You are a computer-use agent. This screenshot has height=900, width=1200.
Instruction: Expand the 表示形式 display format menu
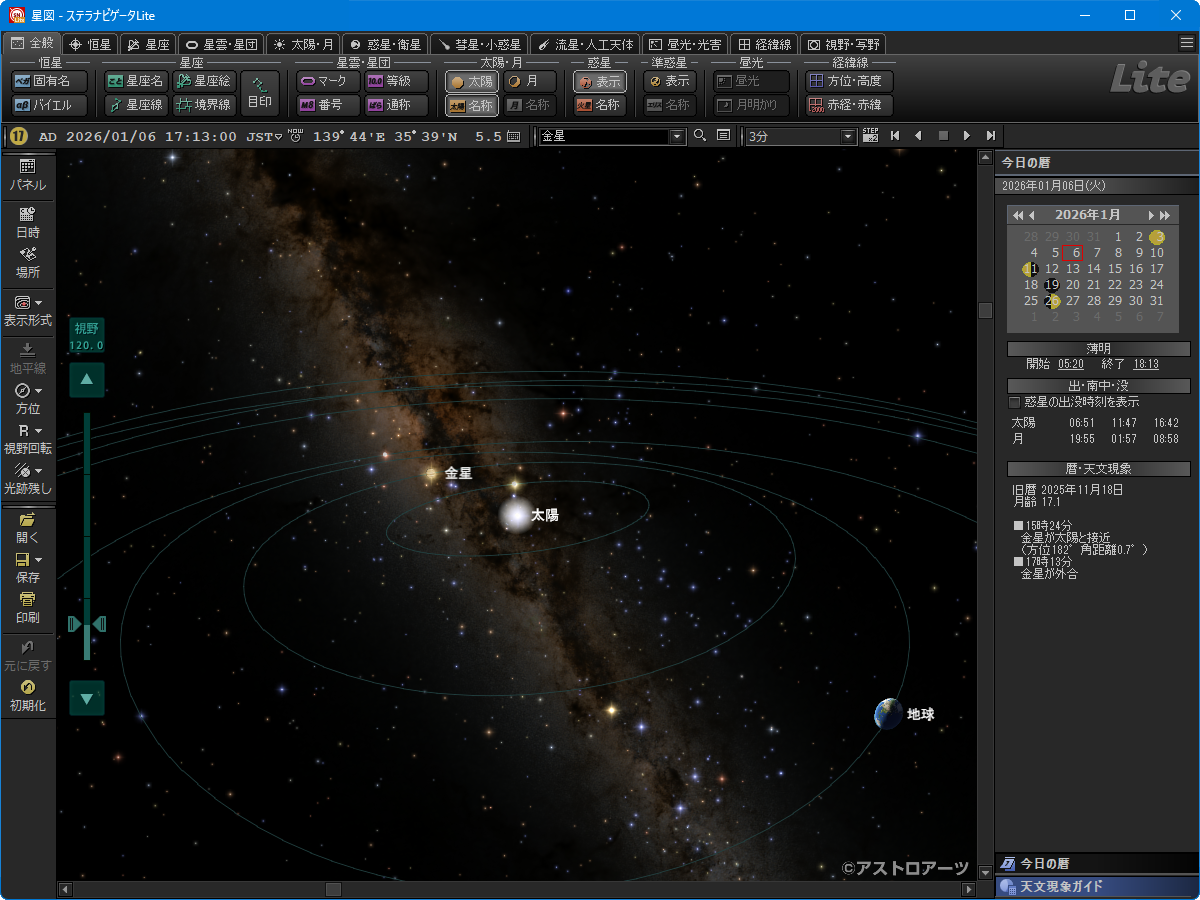click(27, 310)
